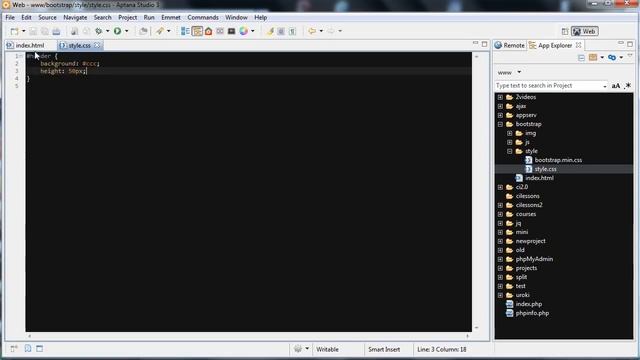Expand the ajax folder

click(x=500, y=106)
